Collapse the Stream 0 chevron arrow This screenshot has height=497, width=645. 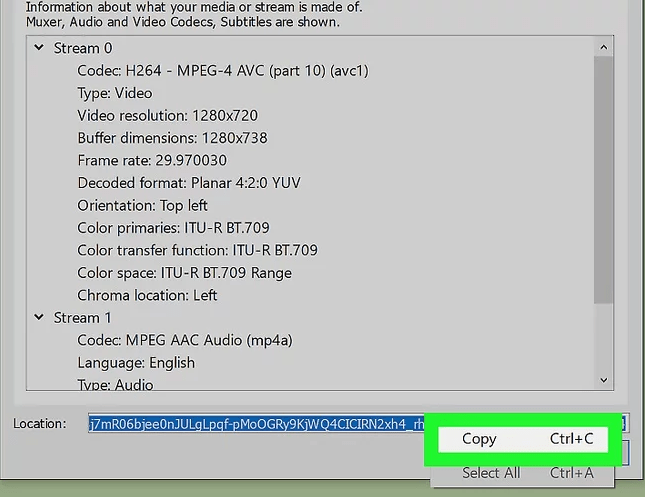39,48
